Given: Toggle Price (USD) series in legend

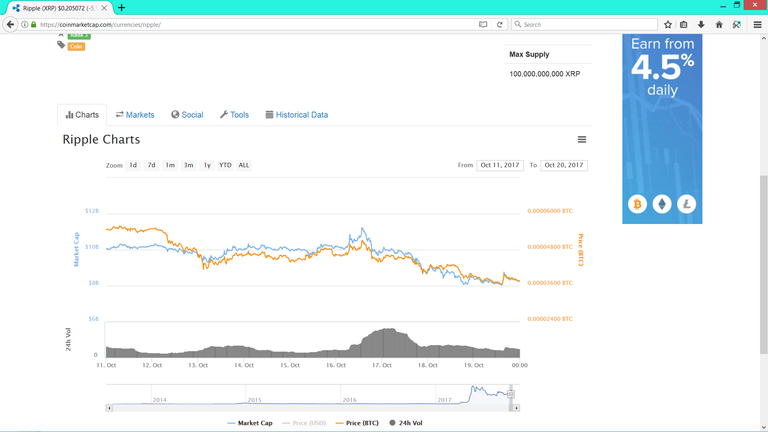Looking at the screenshot, I should (304, 423).
